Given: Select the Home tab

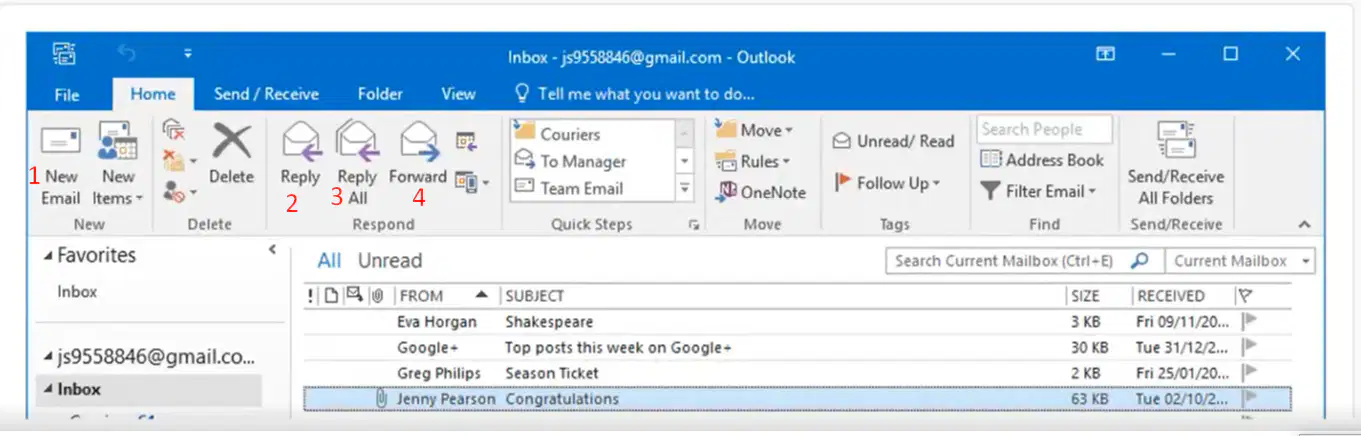Looking at the screenshot, I should 153,94.
